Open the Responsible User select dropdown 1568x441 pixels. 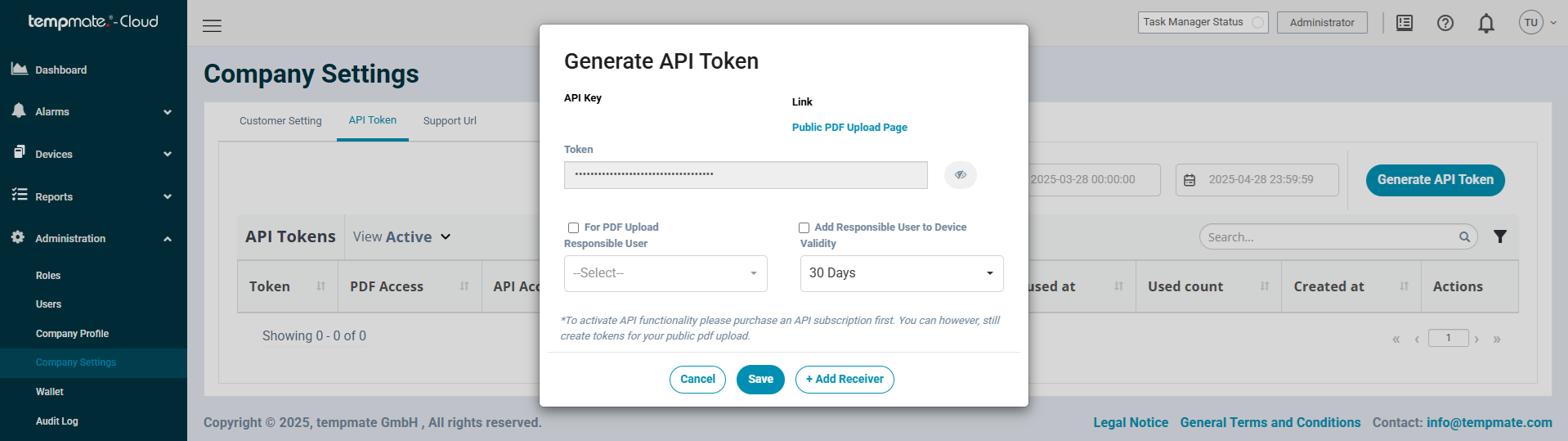665,273
